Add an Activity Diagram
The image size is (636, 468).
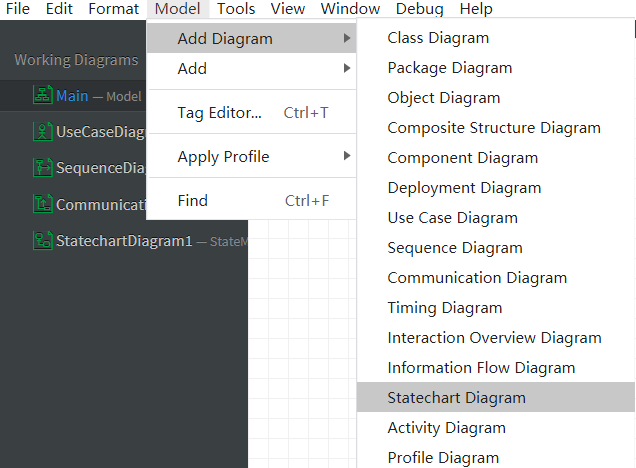point(496,428)
